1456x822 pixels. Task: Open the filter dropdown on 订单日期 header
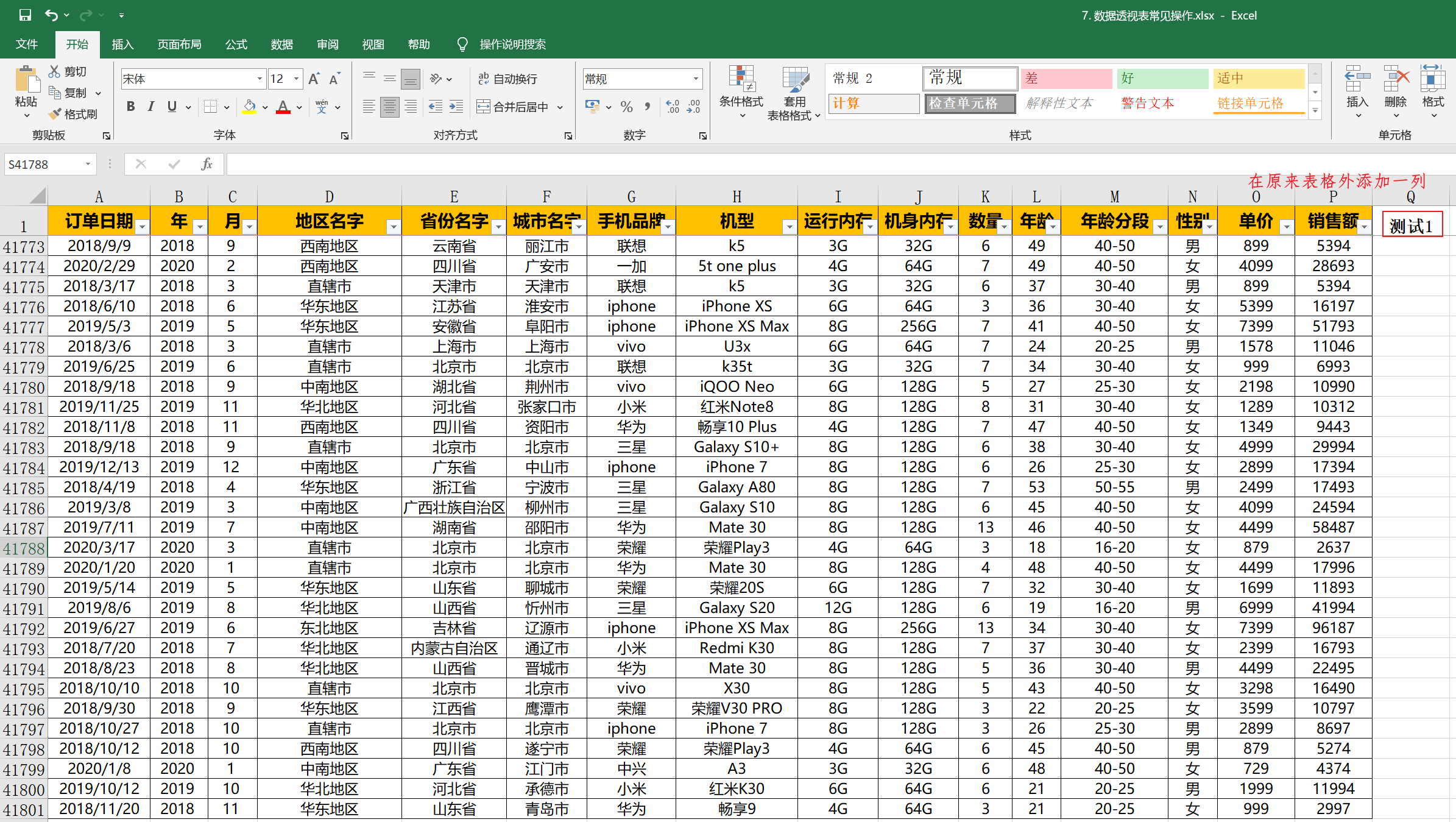point(142,227)
